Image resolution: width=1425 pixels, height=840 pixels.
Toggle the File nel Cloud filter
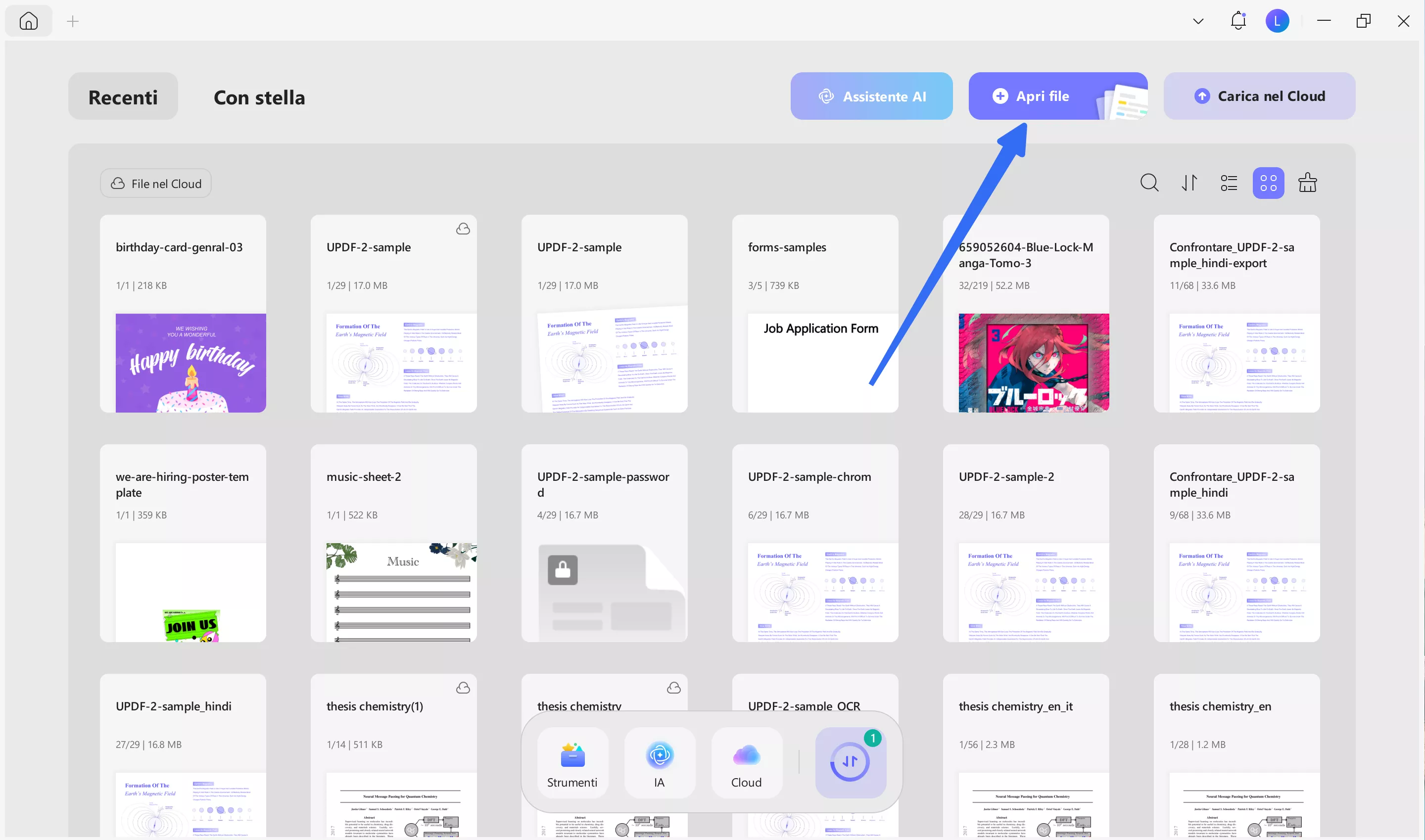point(156,184)
